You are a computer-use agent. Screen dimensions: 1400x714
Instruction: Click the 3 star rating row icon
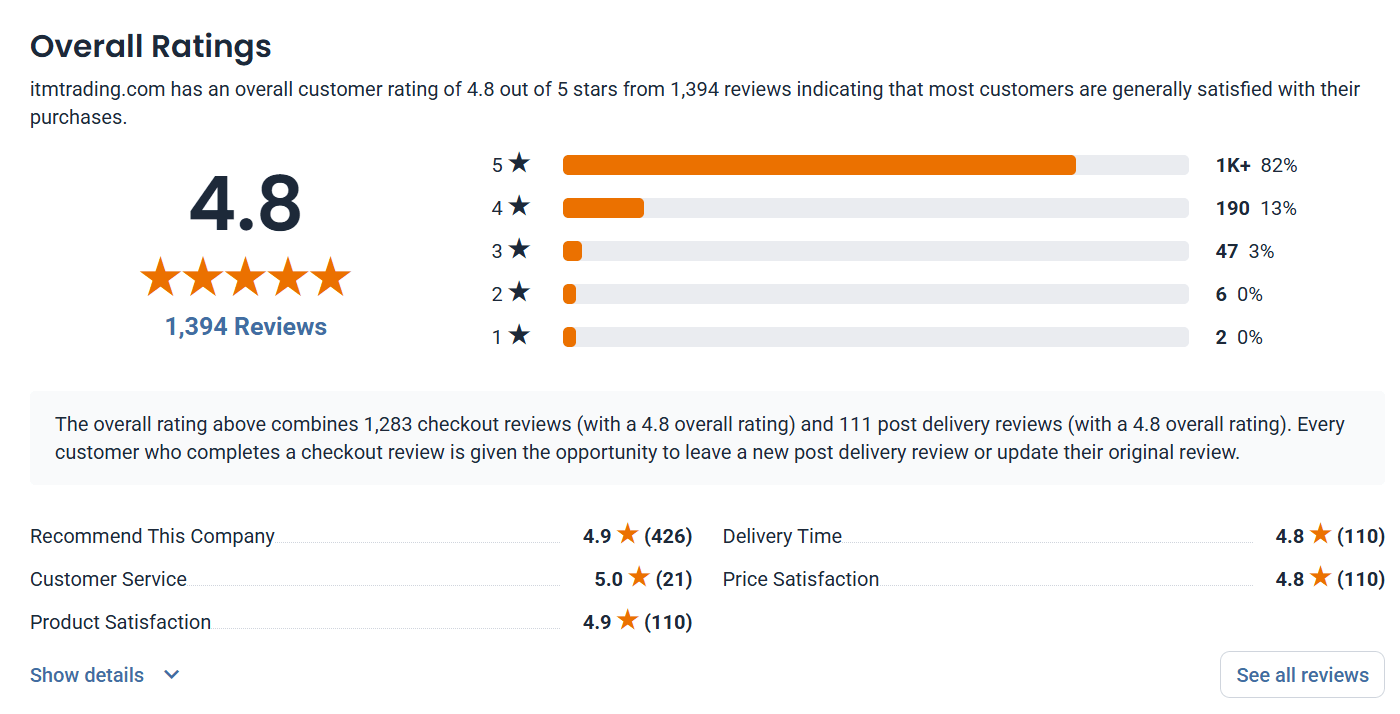pyautogui.click(x=518, y=249)
